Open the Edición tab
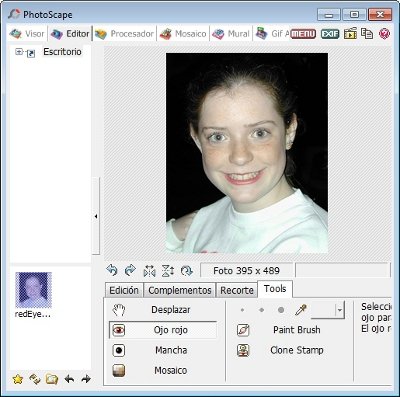 point(124,290)
